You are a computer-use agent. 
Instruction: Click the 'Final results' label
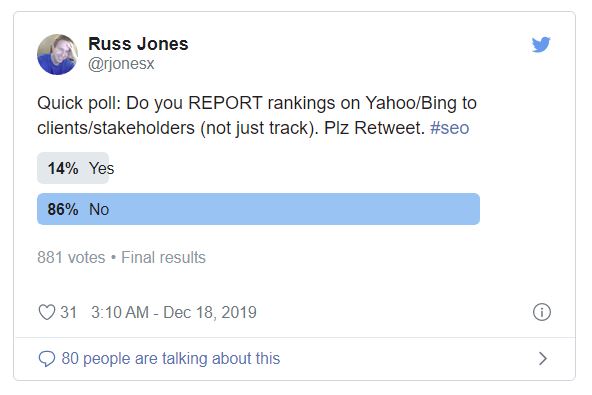(x=163, y=258)
